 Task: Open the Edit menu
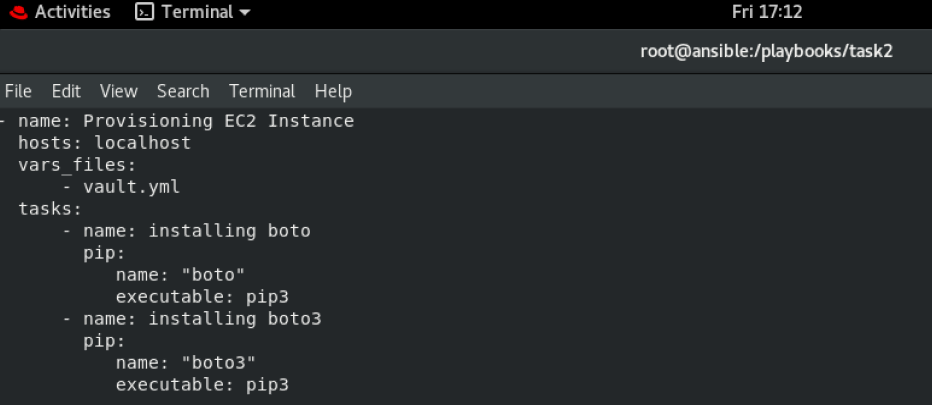click(66, 91)
